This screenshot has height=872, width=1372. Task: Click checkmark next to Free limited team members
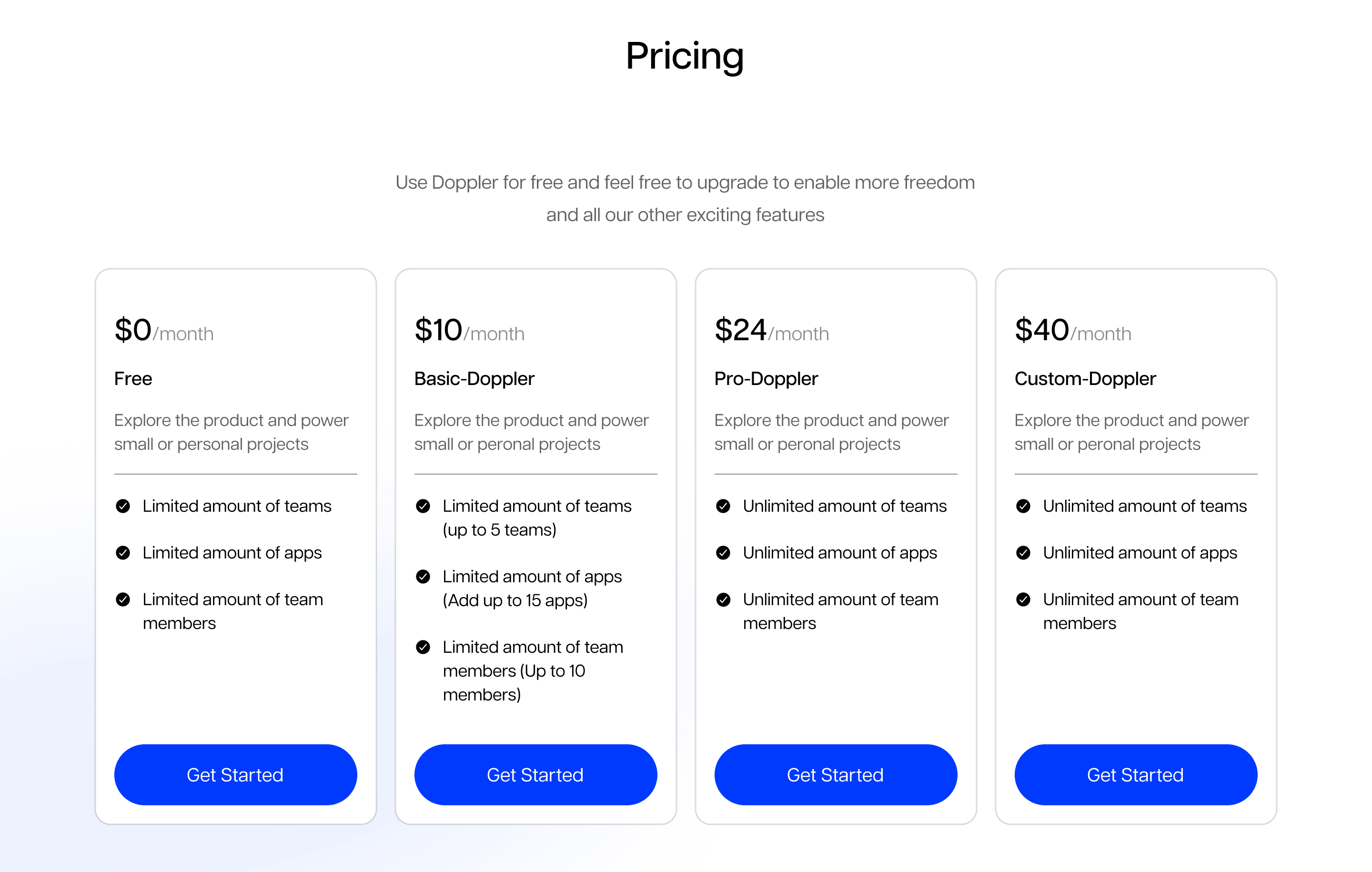pos(123,599)
